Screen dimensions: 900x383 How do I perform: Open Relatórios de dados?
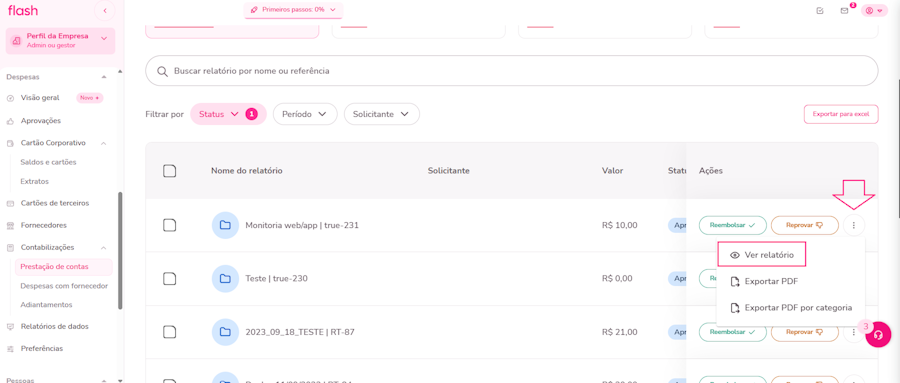tap(55, 326)
